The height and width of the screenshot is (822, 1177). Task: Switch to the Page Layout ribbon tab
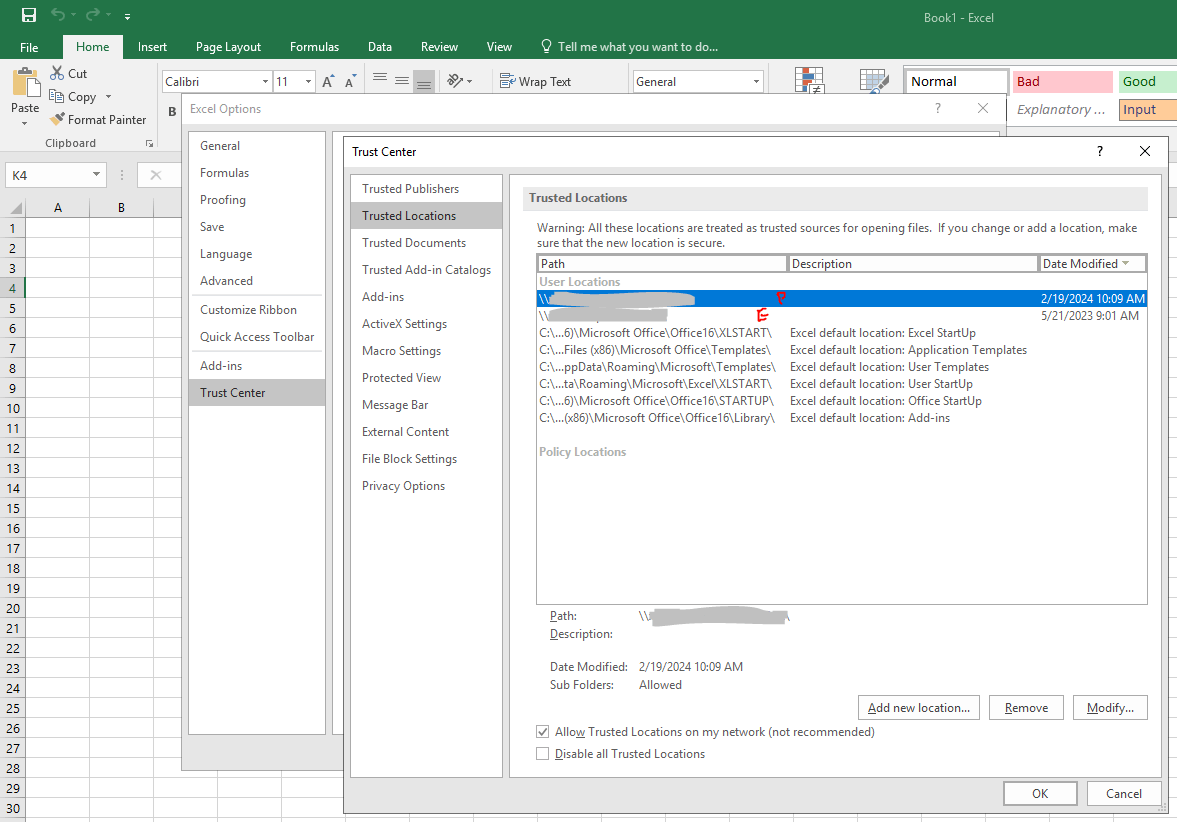[228, 47]
